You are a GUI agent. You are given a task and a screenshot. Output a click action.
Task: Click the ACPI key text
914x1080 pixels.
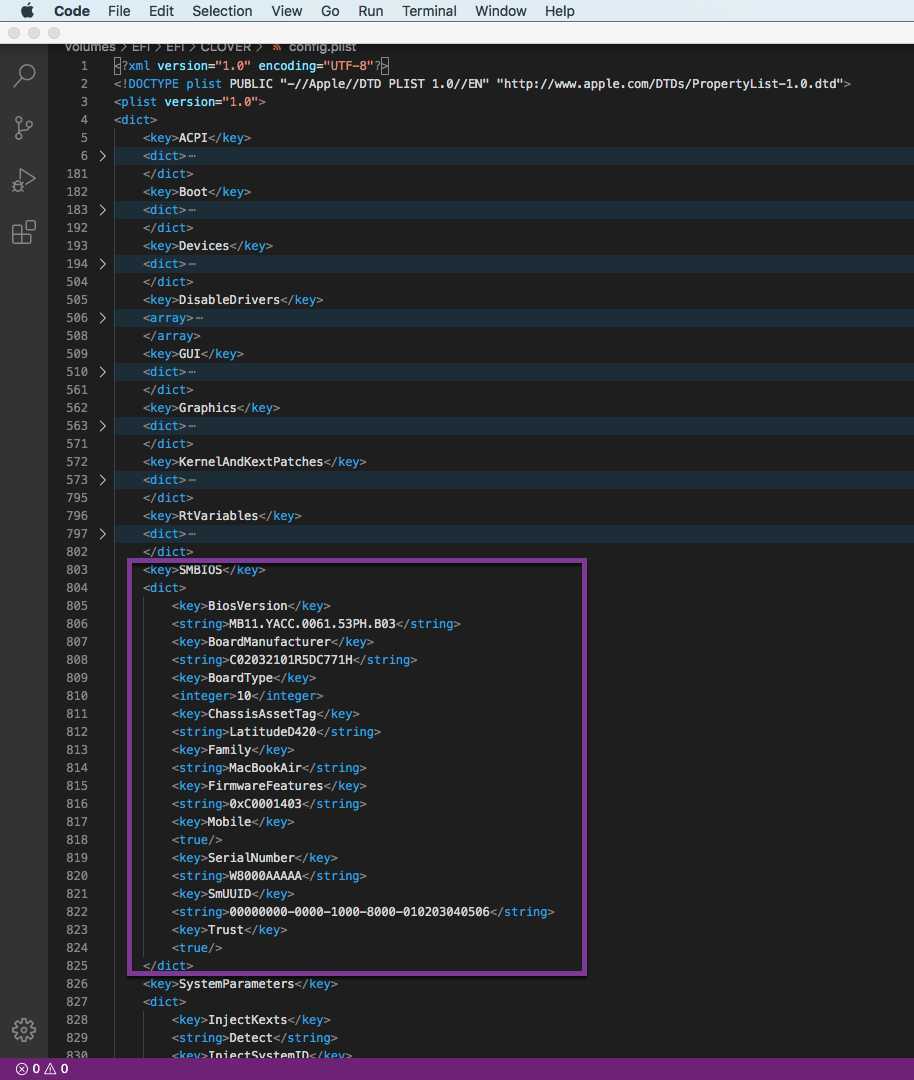coord(193,138)
